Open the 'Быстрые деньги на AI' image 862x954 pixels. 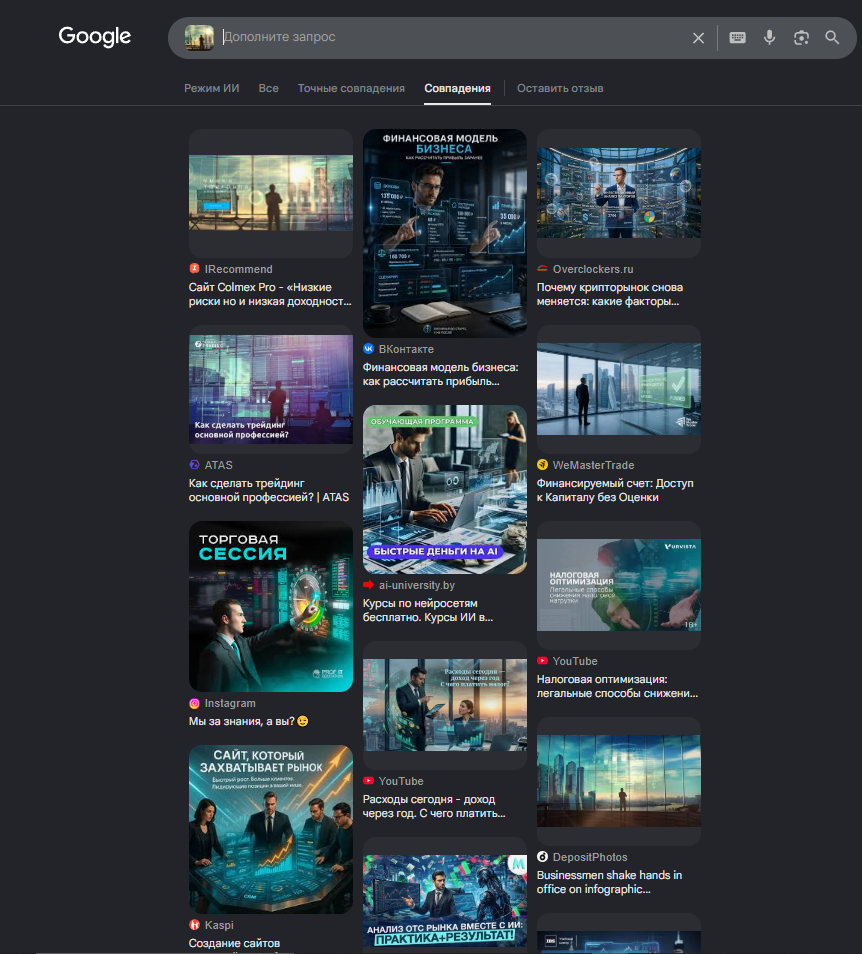click(445, 490)
